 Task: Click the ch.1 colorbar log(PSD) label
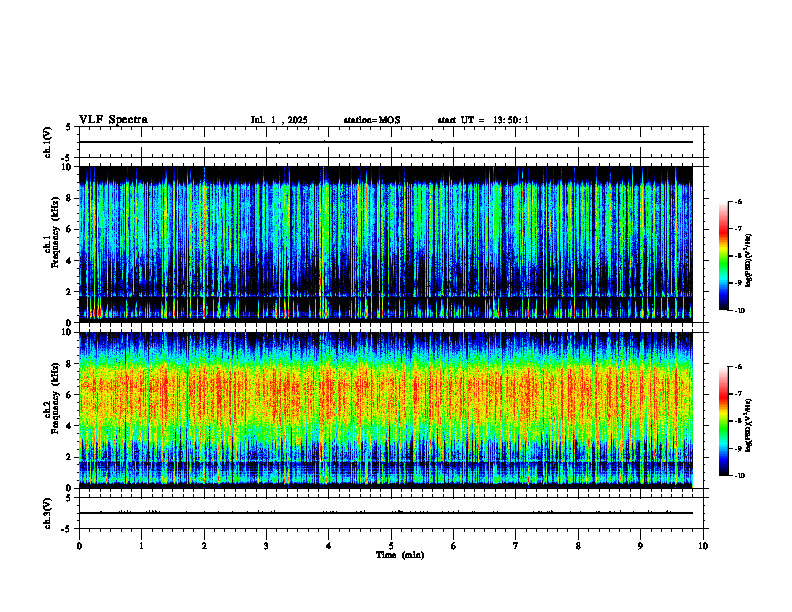(749, 261)
